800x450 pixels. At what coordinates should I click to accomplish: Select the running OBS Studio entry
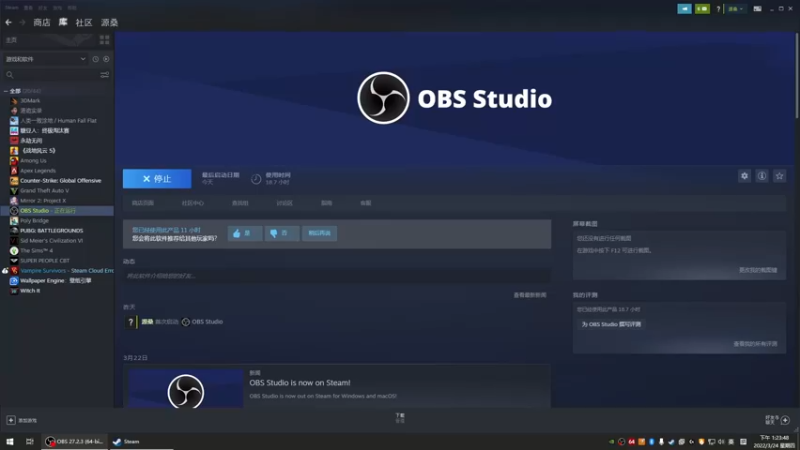57,211
